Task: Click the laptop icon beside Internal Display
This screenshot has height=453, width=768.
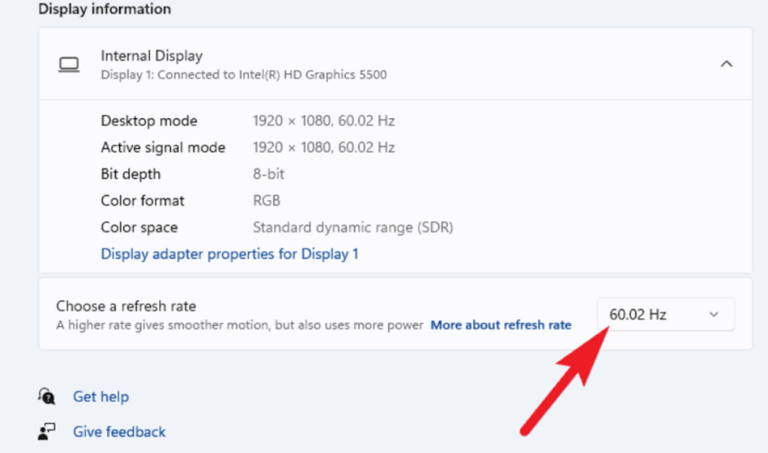Action: click(69, 64)
